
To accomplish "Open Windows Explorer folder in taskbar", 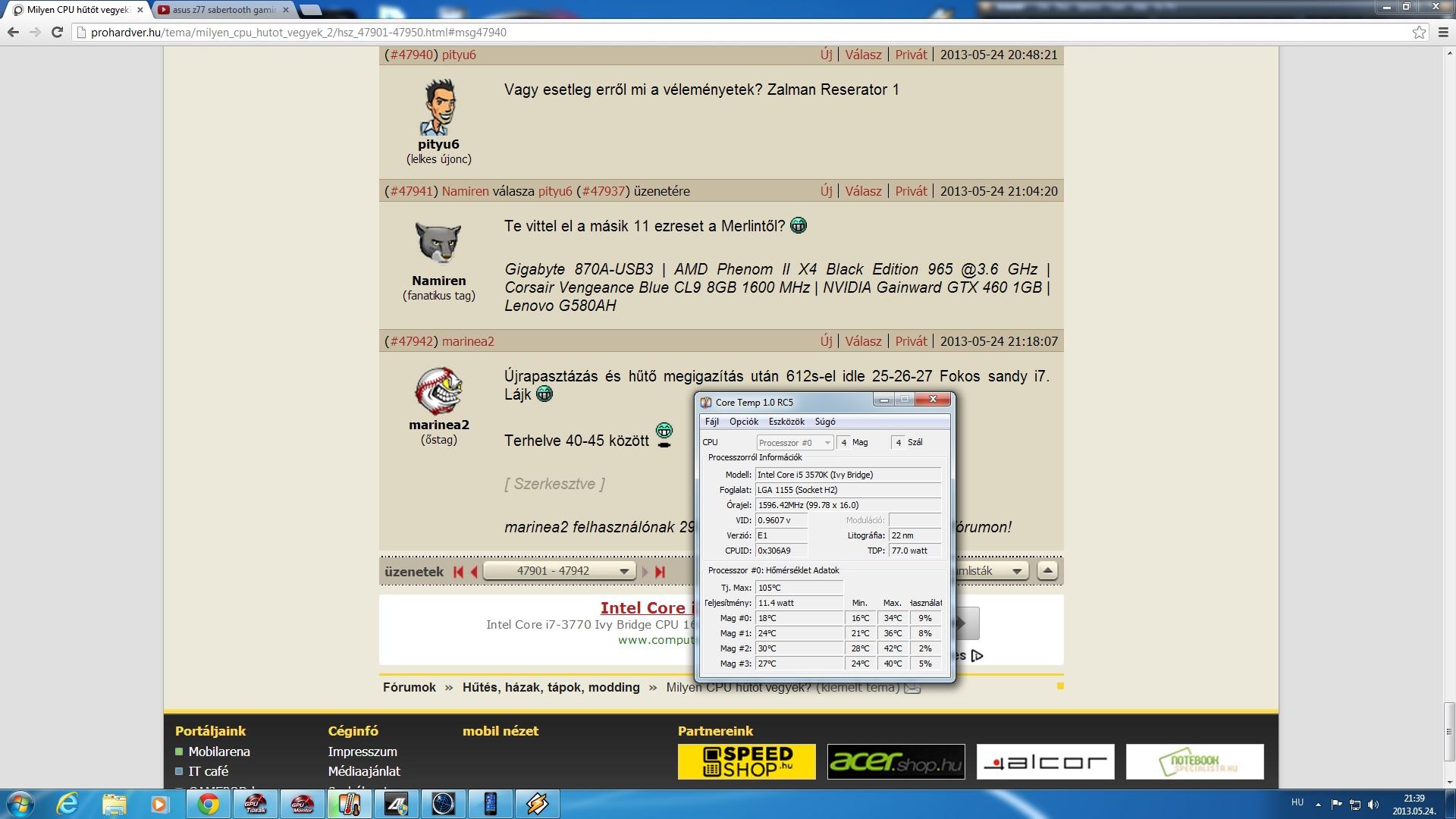I will (x=114, y=804).
